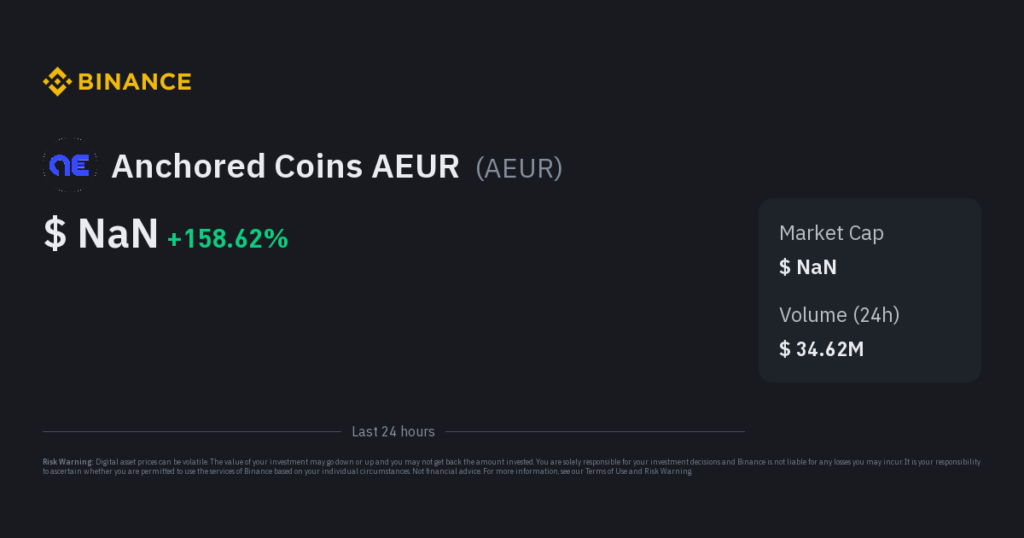Select the Anchored Coins AEUR title

pos(285,166)
